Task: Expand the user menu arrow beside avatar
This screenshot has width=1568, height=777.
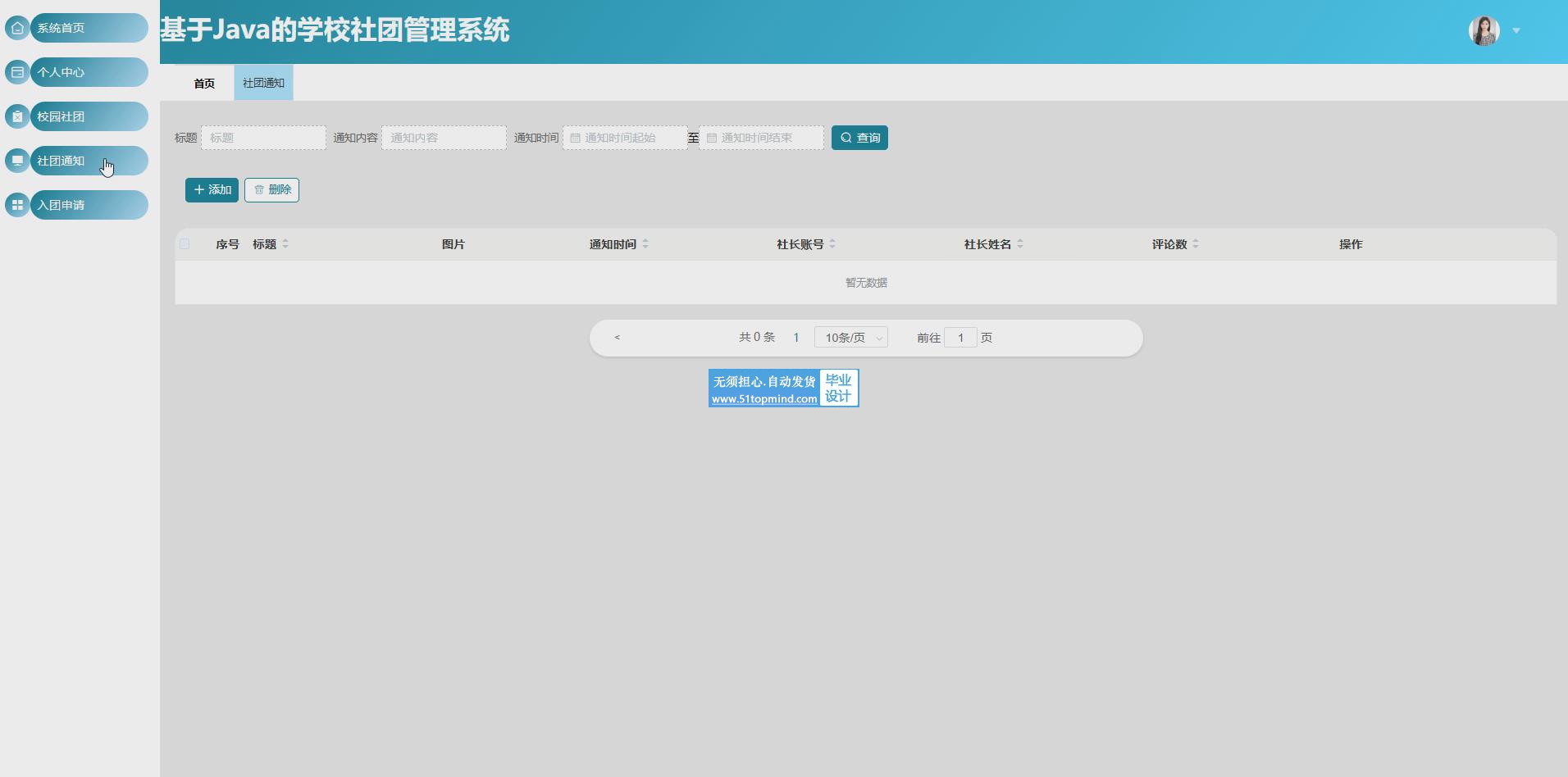Action: pos(1516,31)
